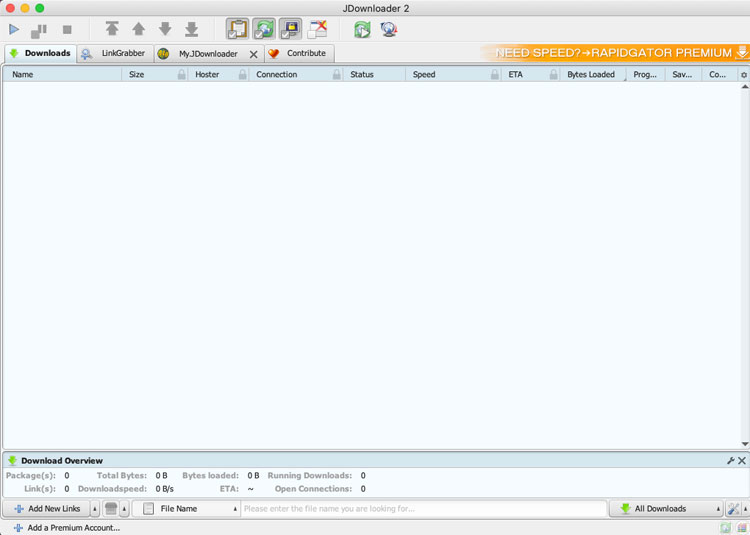Click the clean up (broom) button
The width and height of the screenshot is (750, 535).
point(111,509)
